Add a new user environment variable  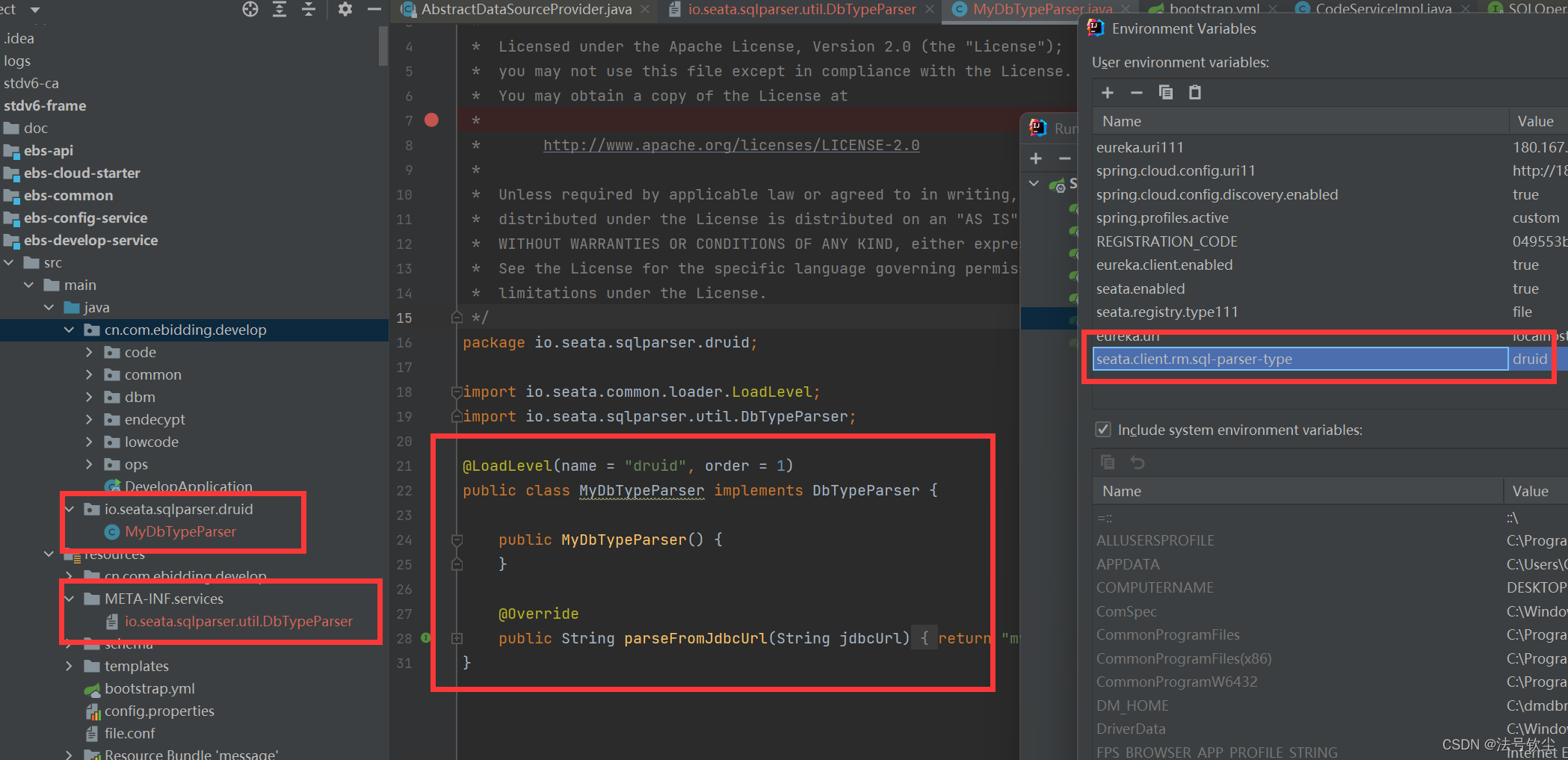pyautogui.click(x=1108, y=92)
